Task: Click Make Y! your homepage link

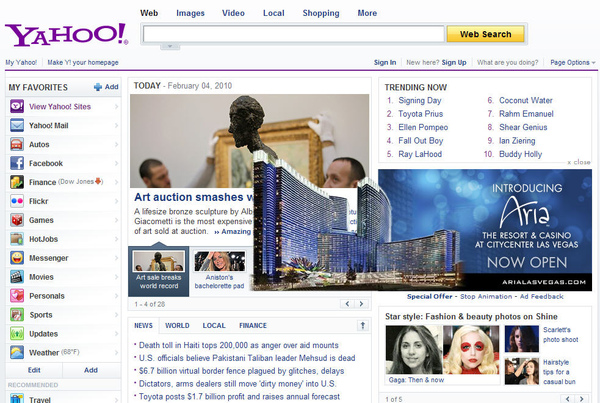Action: click(83, 62)
